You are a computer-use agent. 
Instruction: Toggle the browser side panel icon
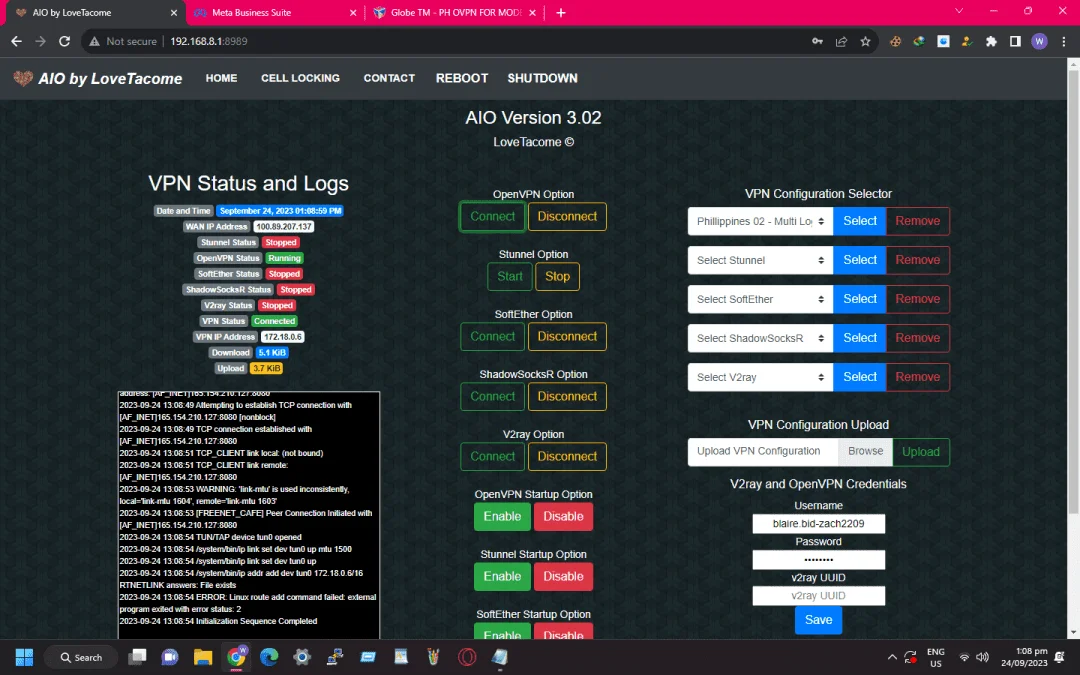pos(1015,41)
